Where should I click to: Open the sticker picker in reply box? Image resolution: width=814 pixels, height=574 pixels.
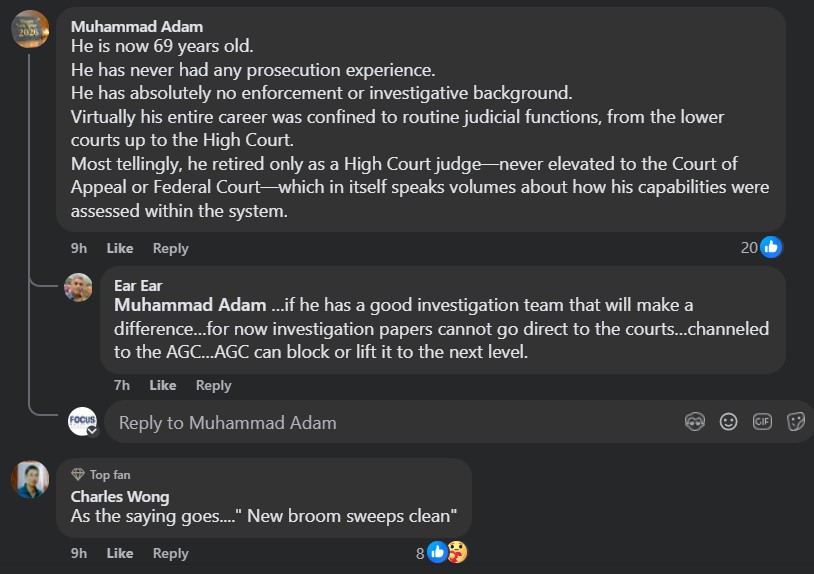click(x=796, y=422)
